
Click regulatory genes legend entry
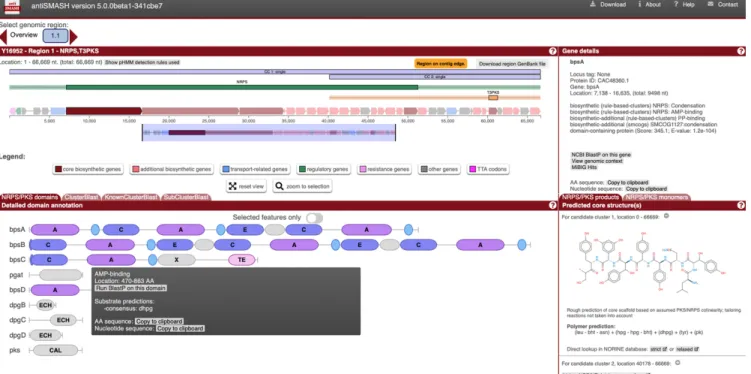click(323, 169)
